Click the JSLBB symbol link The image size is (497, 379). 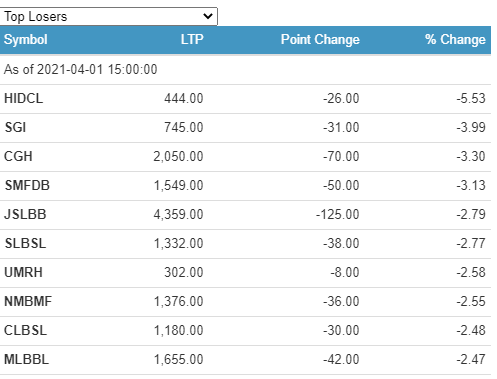coord(25,215)
